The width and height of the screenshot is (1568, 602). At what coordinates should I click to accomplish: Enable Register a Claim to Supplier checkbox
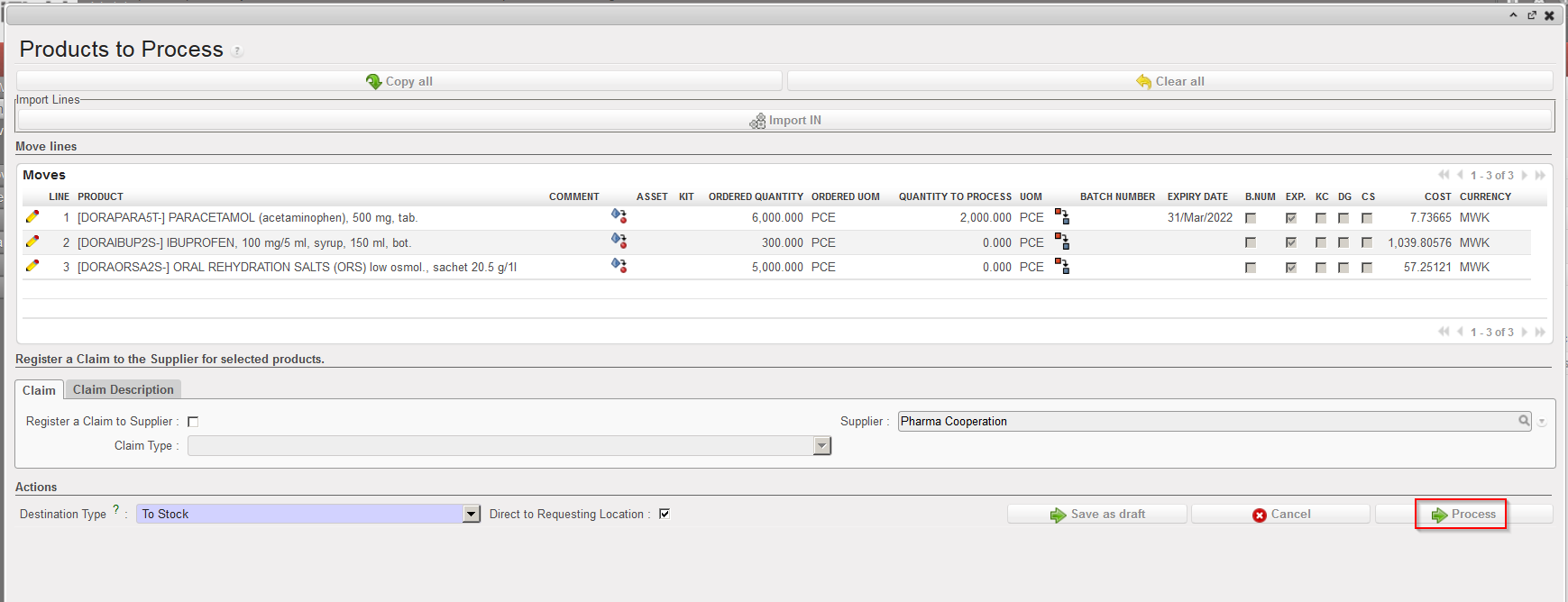point(193,422)
